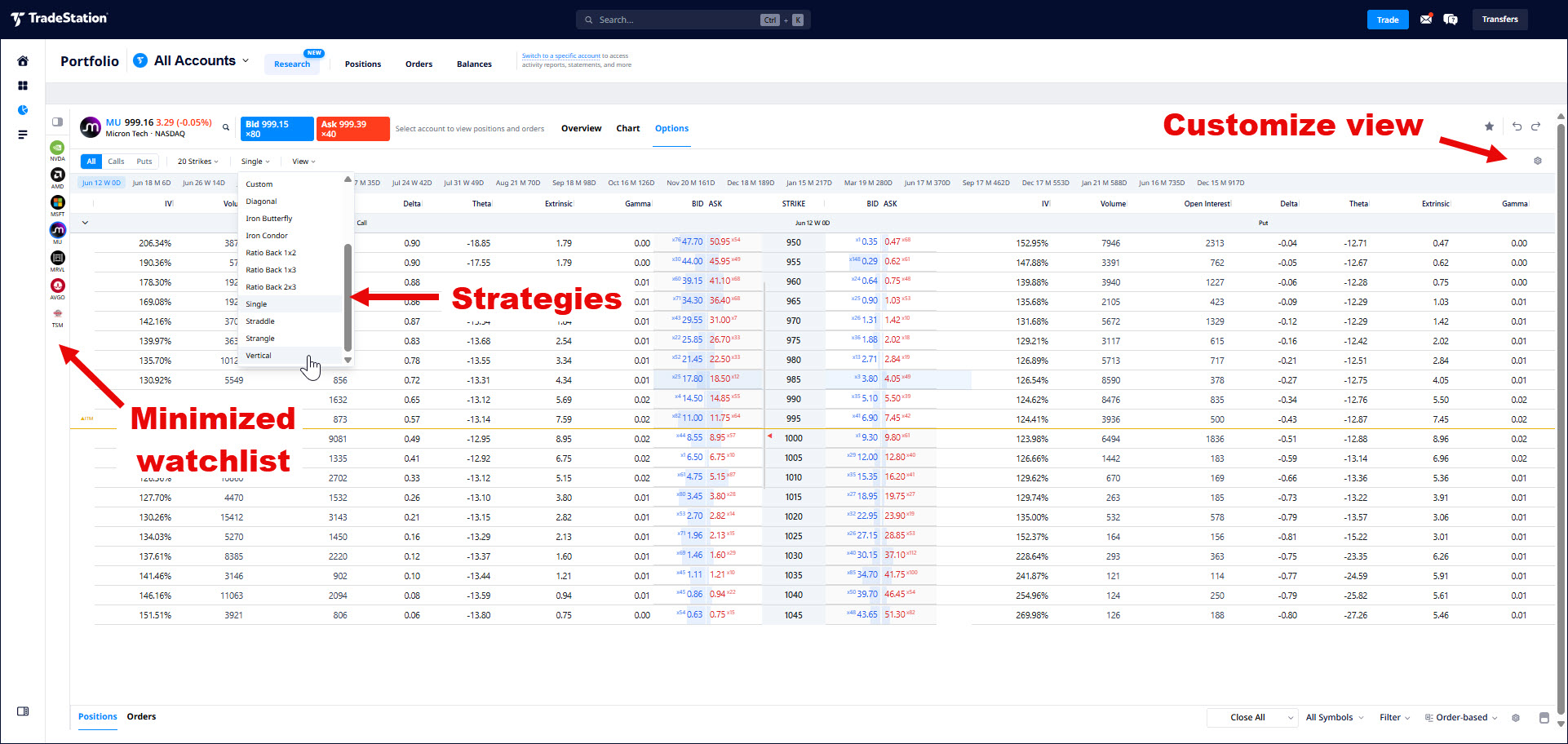1568x744 pixels.
Task: Click the bottom panel maximize icon
Action: click(x=1544, y=718)
